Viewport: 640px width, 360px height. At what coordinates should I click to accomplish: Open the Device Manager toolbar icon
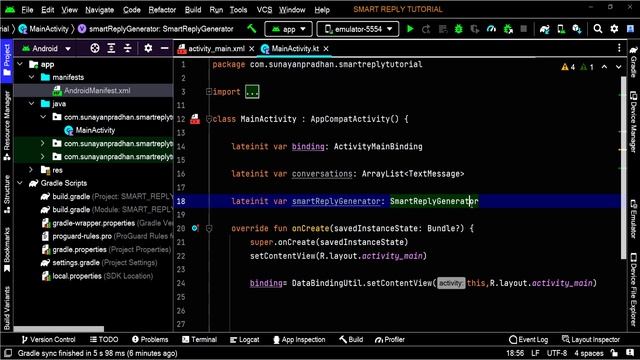click(561, 29)
